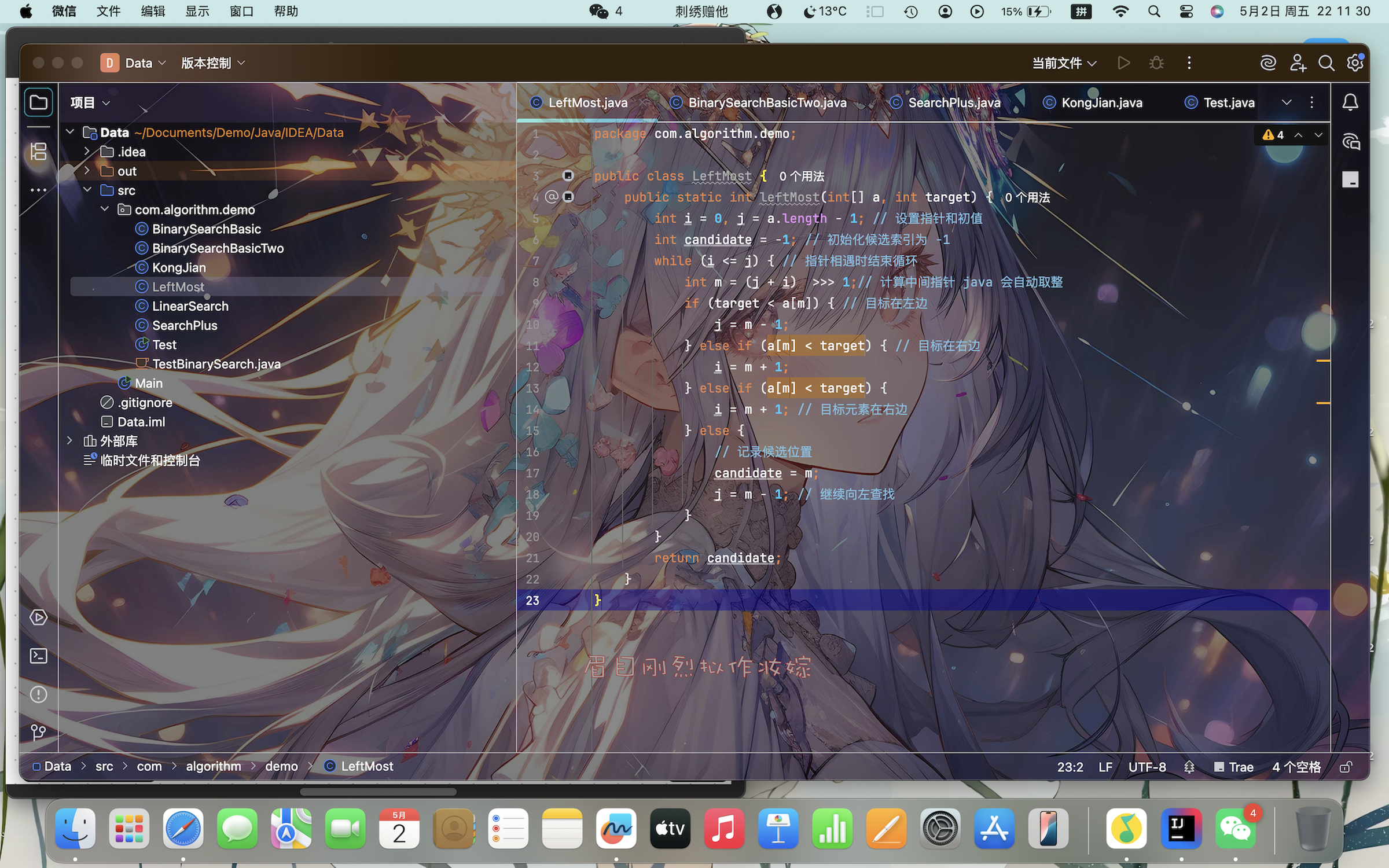This screenshot has width=1389, height=868.
Task: Expand the 外部库 node
Action: [70, 440]
